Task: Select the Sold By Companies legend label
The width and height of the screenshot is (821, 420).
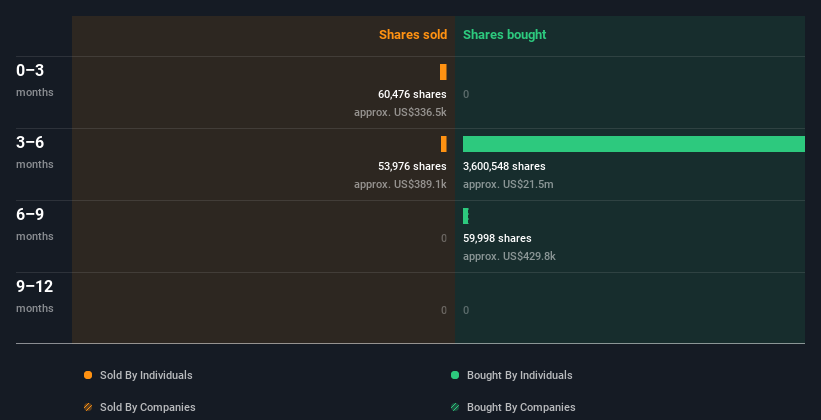Action: click(x=148, y=407)
